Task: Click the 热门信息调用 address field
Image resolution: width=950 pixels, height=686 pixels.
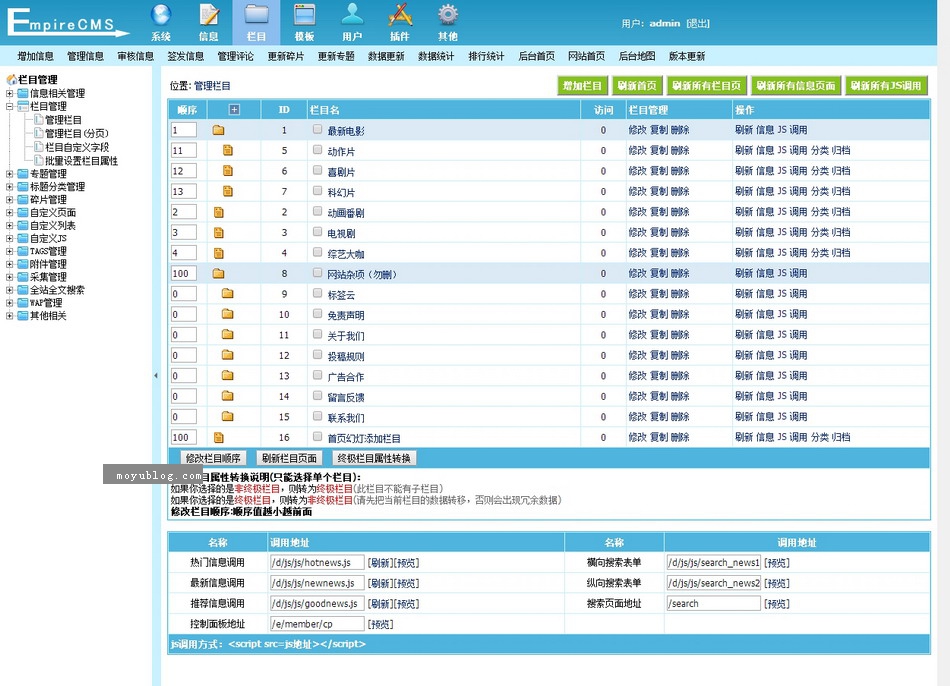Action: [x=317, y=562]
